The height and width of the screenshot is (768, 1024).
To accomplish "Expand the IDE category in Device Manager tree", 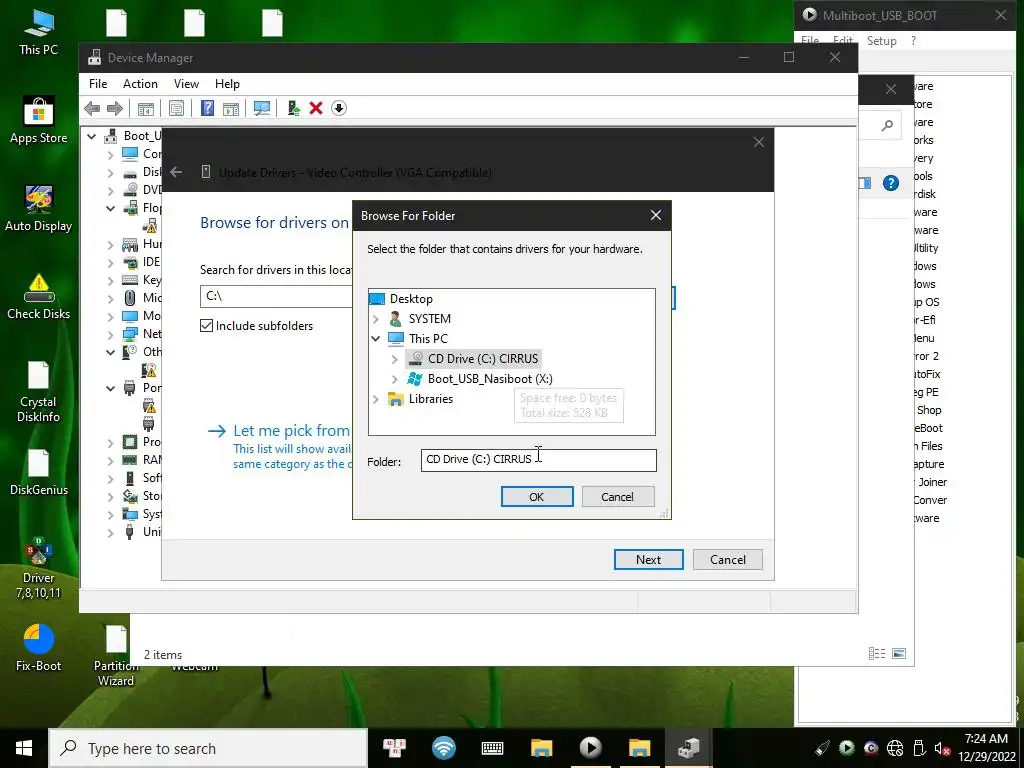I will [x=110, y=263].
